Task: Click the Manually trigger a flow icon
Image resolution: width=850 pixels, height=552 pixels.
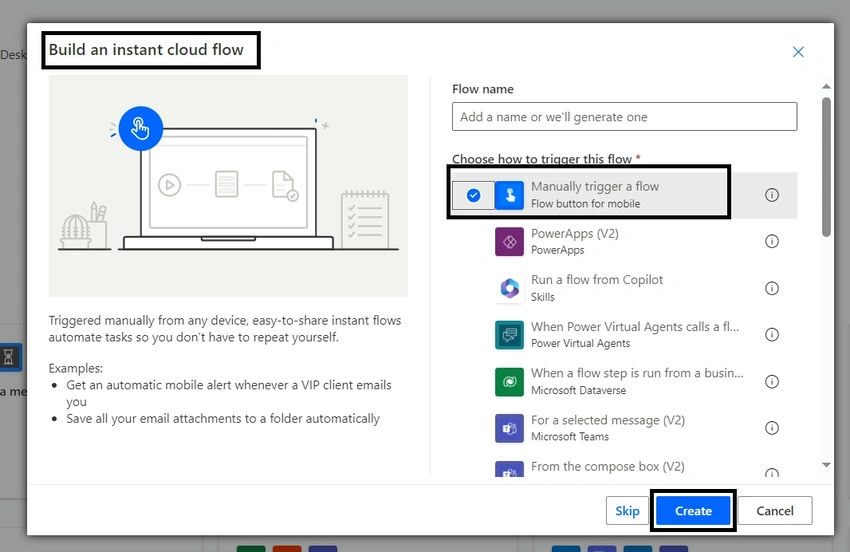Action: point(510,195)
